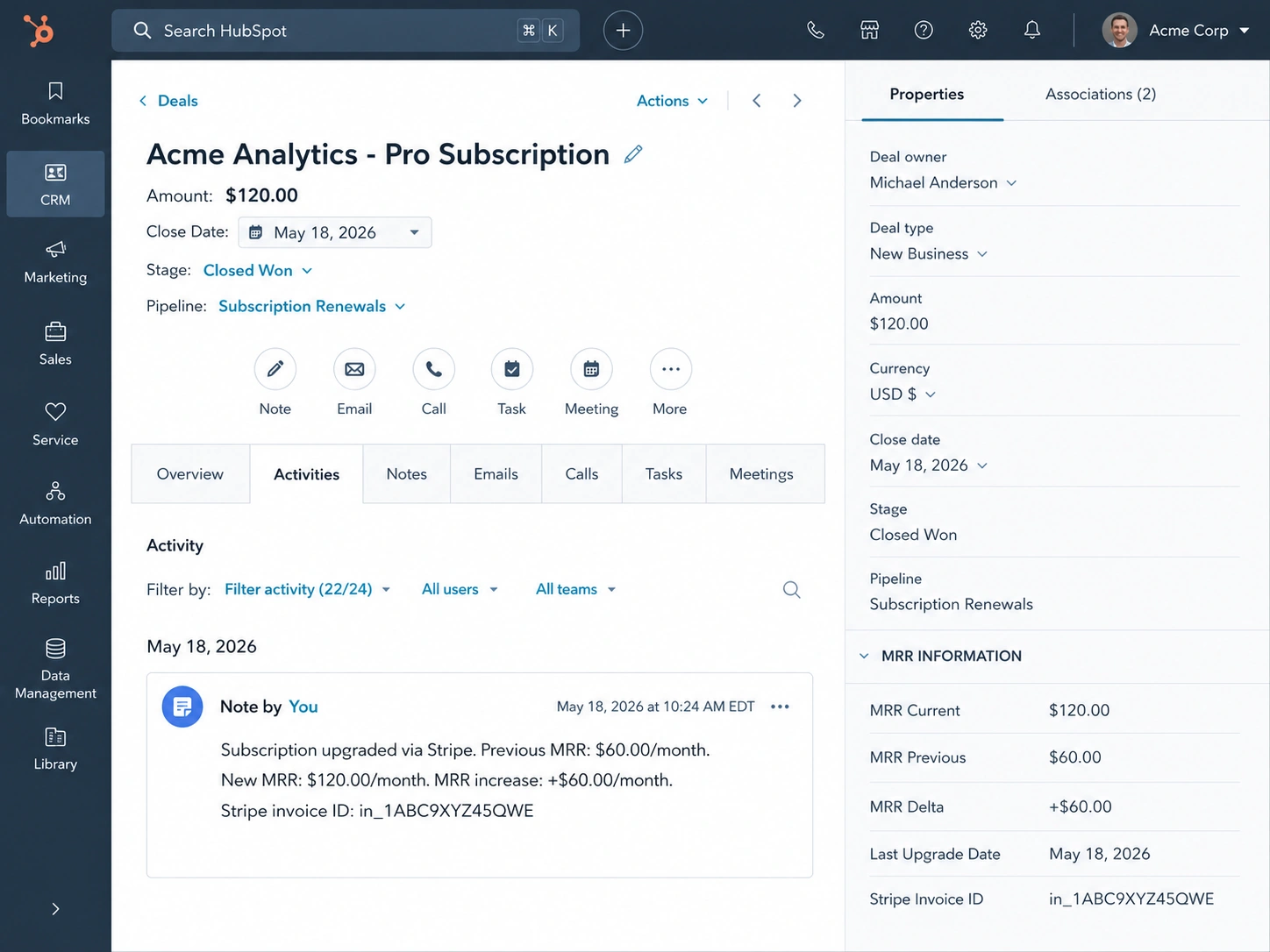Open the Service heart section
This screenshot has width=1270, height=952.
[x=55, y=424]
